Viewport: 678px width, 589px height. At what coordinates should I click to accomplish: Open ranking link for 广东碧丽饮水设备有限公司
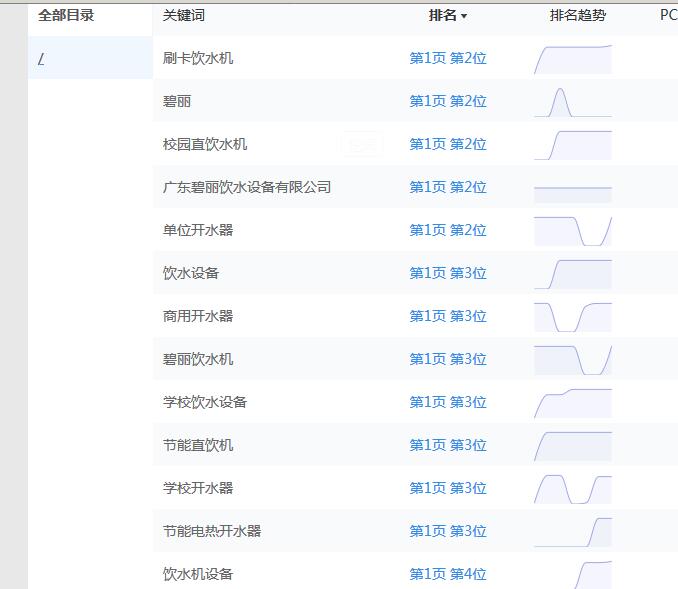(x=448, y=187)
